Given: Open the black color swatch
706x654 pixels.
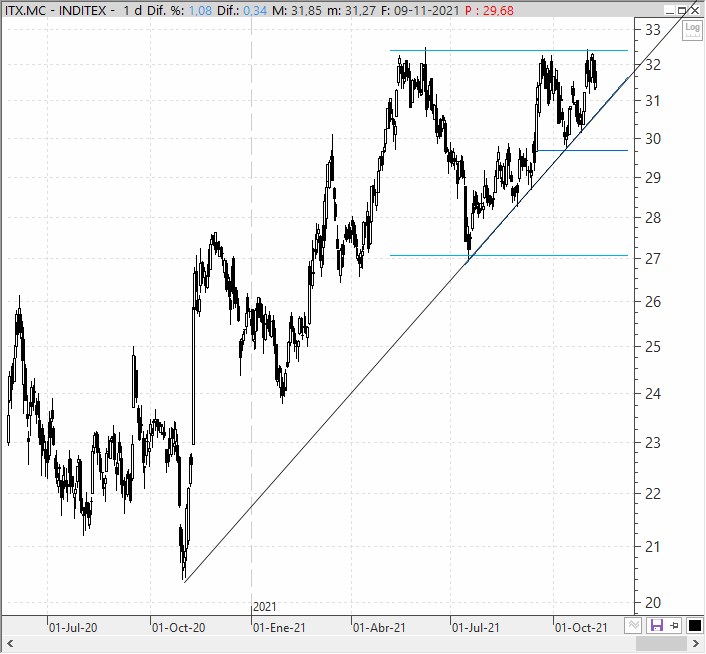Looking at the screenshot, I should coord(695,625).
